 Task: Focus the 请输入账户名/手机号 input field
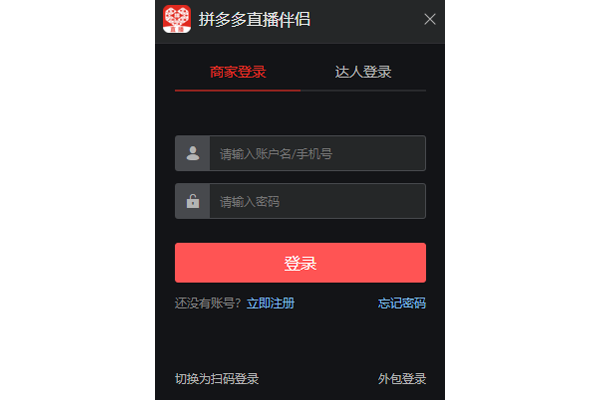[318, 153]
